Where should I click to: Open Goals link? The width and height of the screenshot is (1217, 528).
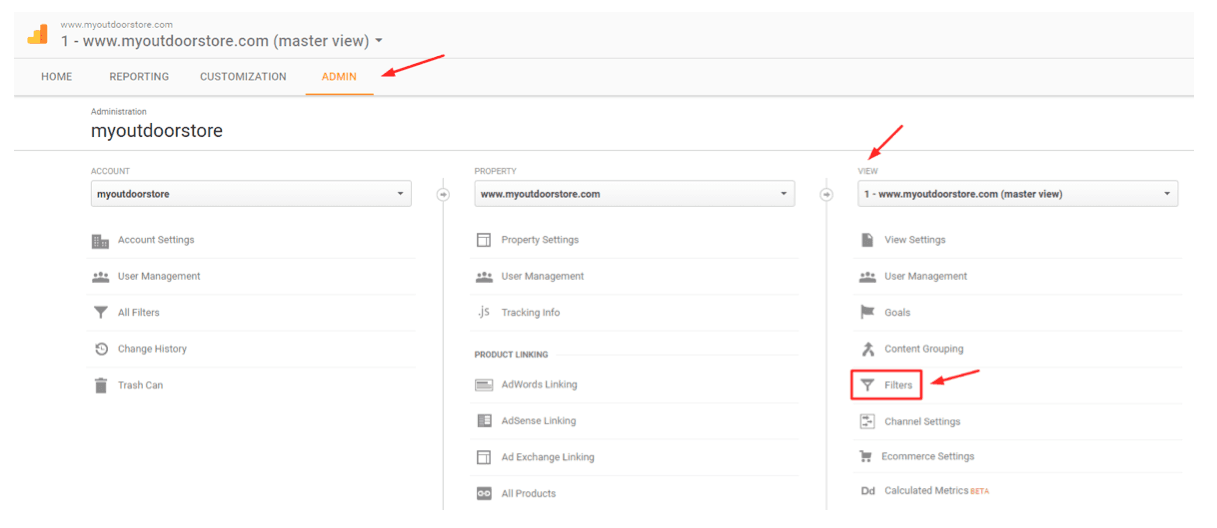898,313
